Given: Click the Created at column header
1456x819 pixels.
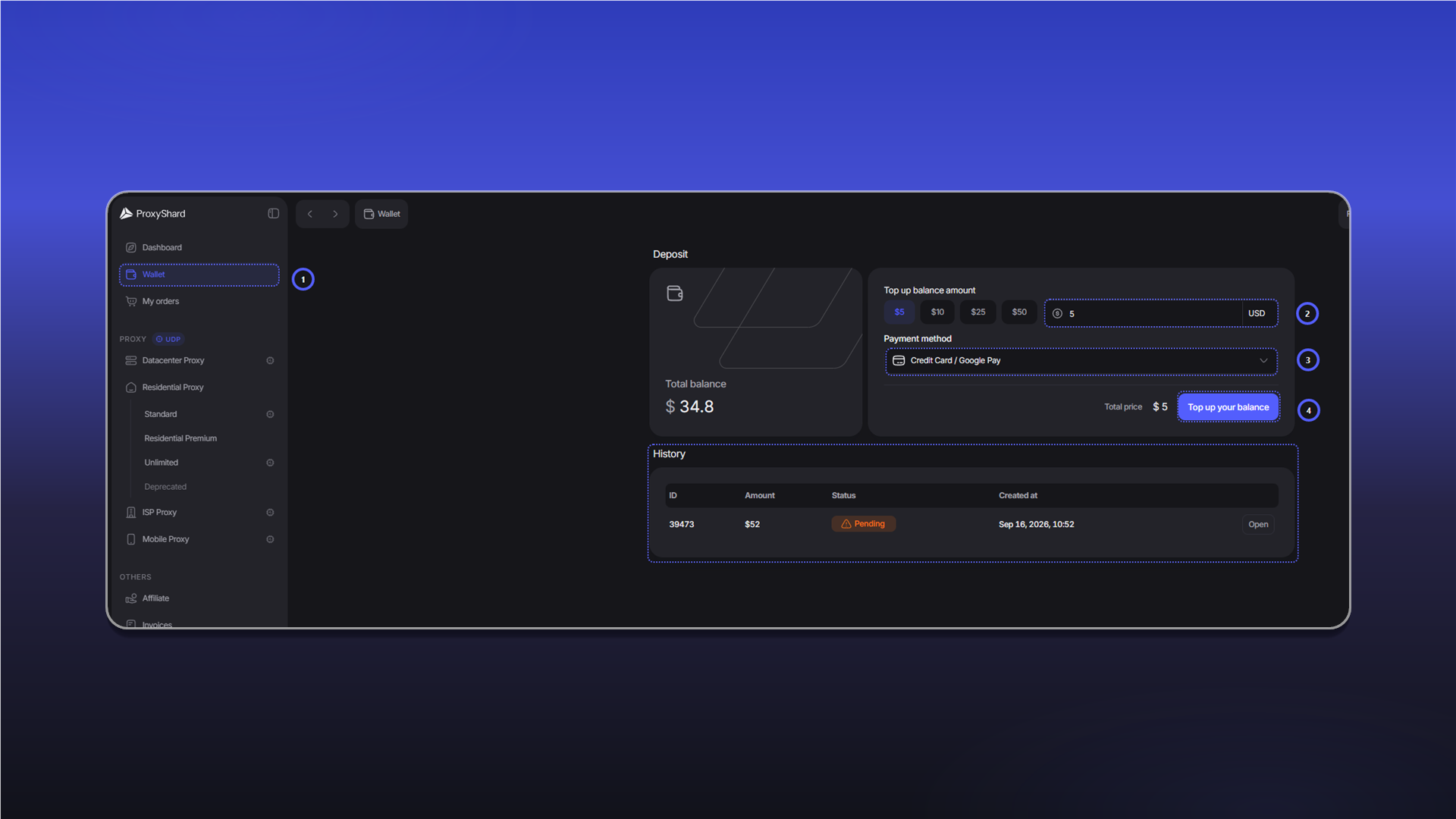Looking at the screenshot, I should 1018,496.
